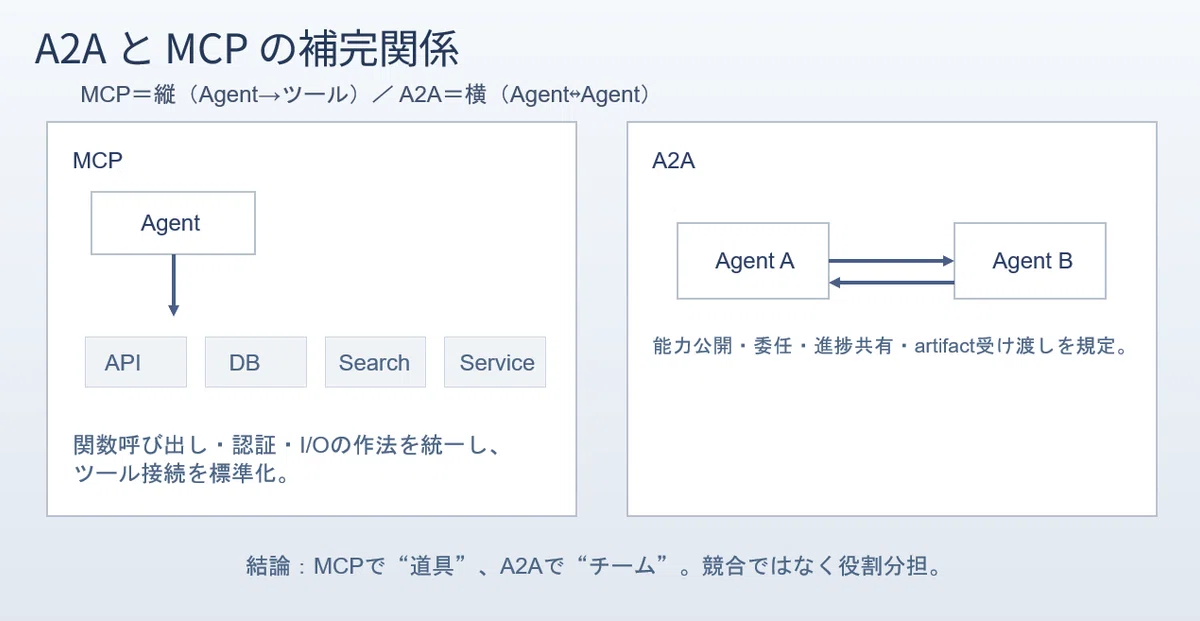This screenshot has width=1200, height=621.
Task: Select the 'Search' tool box
Action: [x=375, y=362]
